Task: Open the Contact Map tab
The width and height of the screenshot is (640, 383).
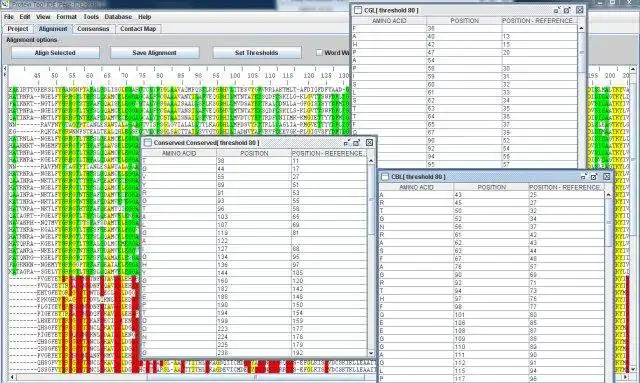Action: (138, 29)
